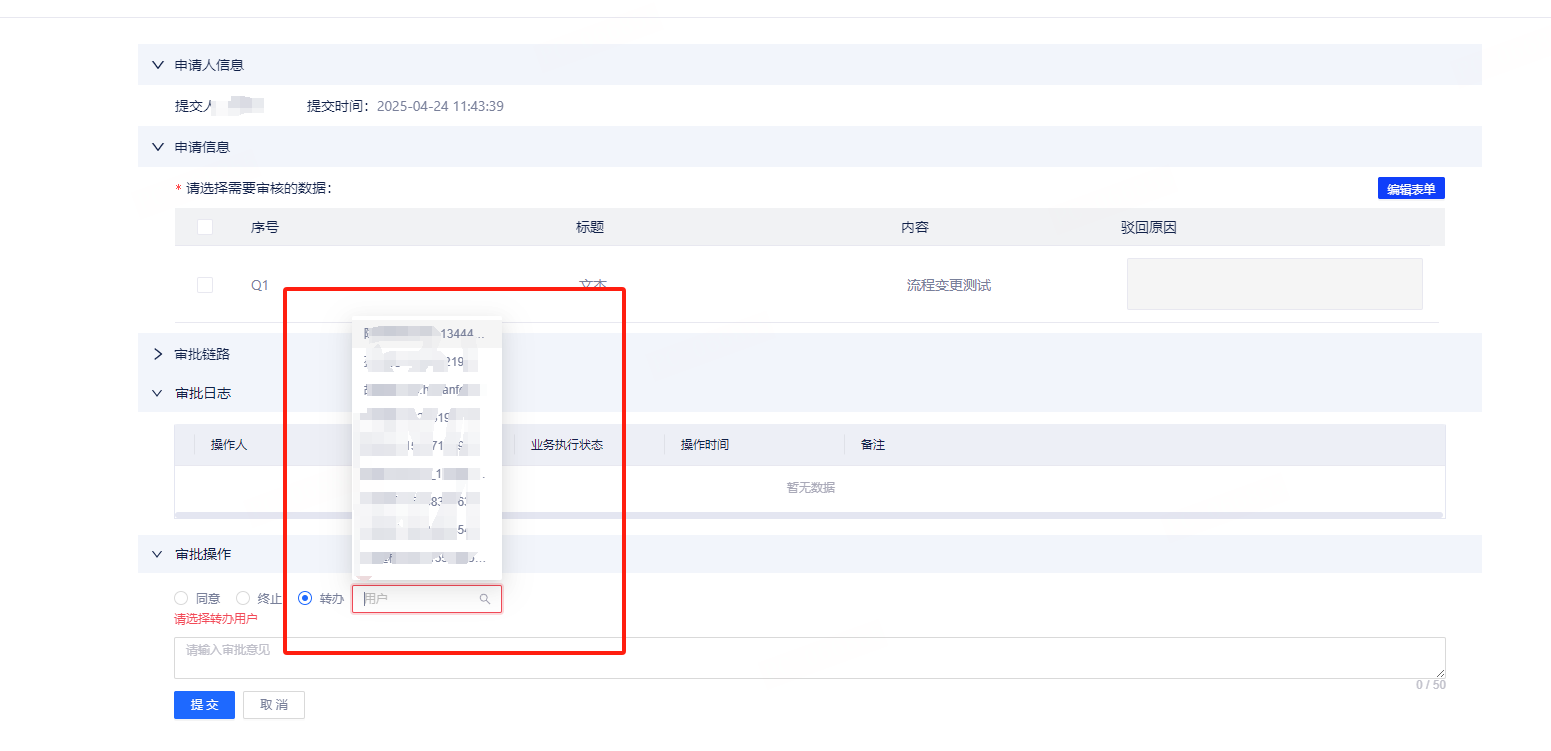Collapse the 审批操作 section chevron
The height and width of the screenshot is (751, 1551).
tap(157, 554)
